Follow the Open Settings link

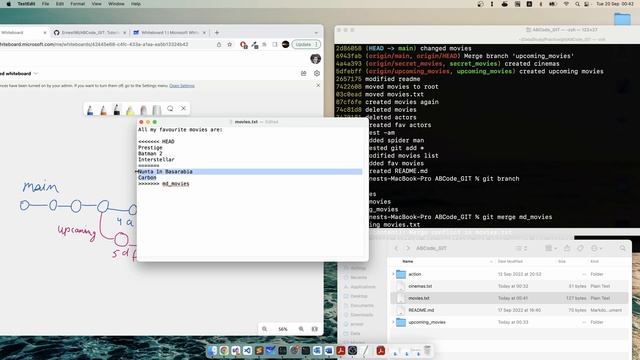tap(182, 86)
